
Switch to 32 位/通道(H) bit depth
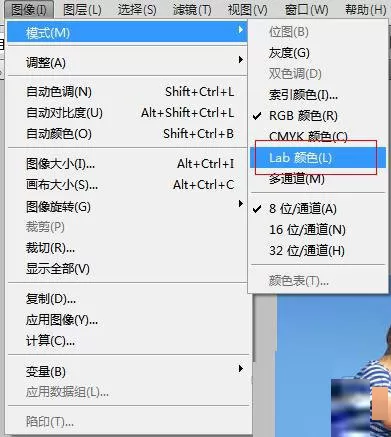[318, 251]
